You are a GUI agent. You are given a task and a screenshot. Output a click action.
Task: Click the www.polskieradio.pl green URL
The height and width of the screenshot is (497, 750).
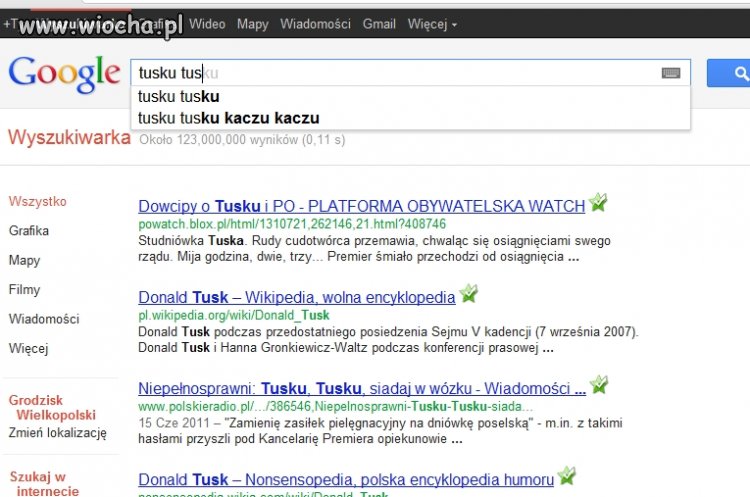pos(335,407)
